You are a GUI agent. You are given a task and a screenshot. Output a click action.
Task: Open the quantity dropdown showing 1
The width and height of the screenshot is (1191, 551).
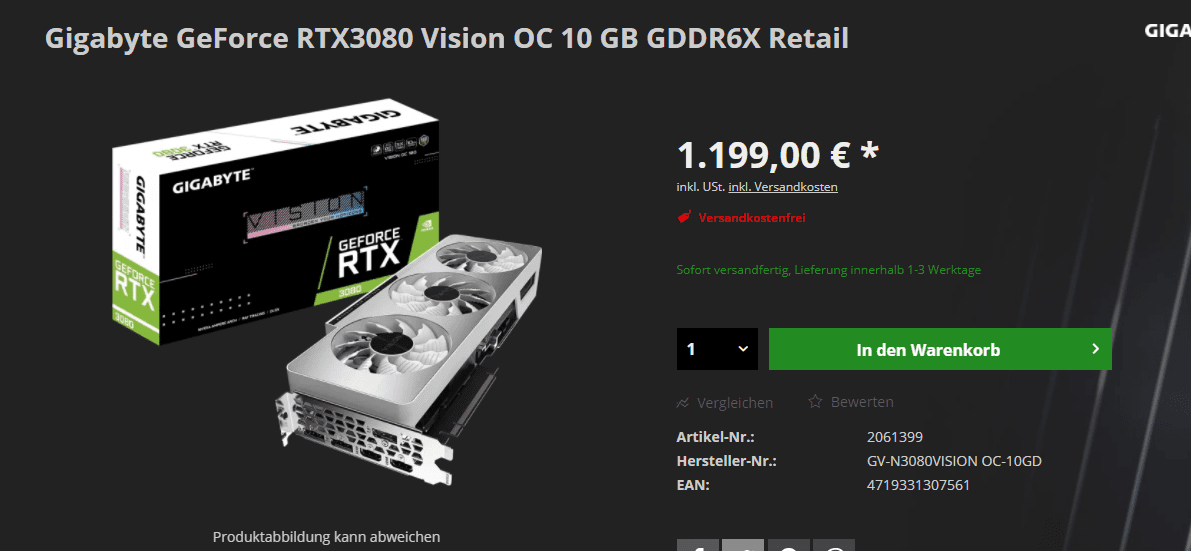(717, 349)
